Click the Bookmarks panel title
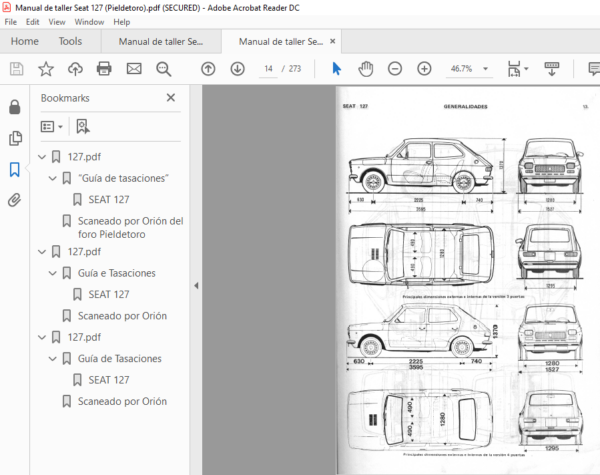This screenshot has width=600, height=475. pos(65,98)
